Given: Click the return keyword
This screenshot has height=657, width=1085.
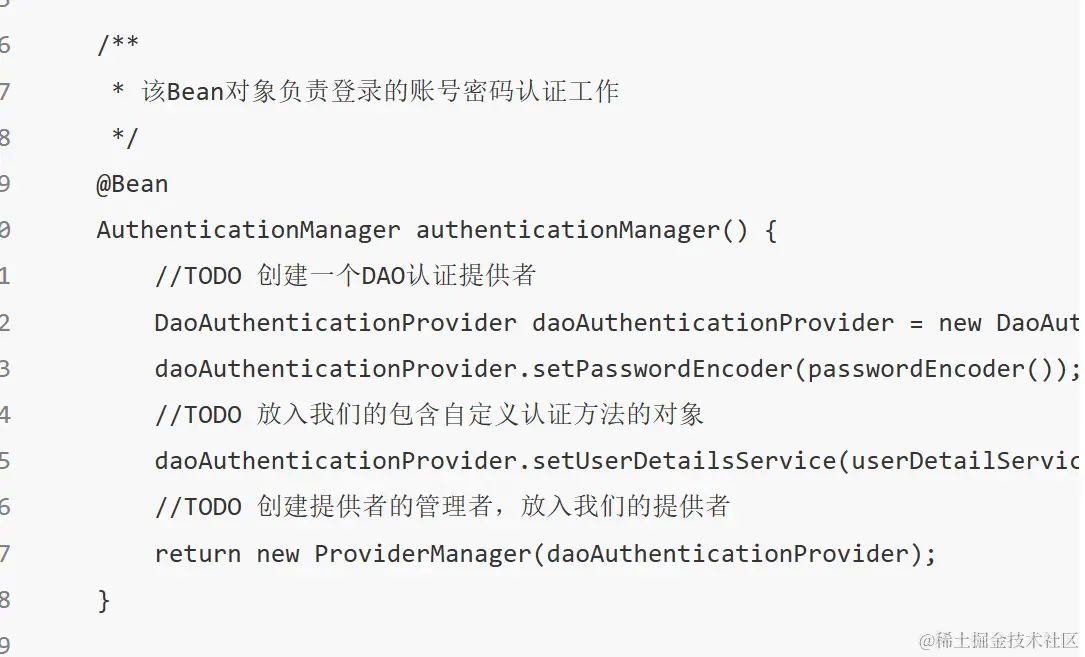Looking at the screenshot, I should (x=197, y=554).
